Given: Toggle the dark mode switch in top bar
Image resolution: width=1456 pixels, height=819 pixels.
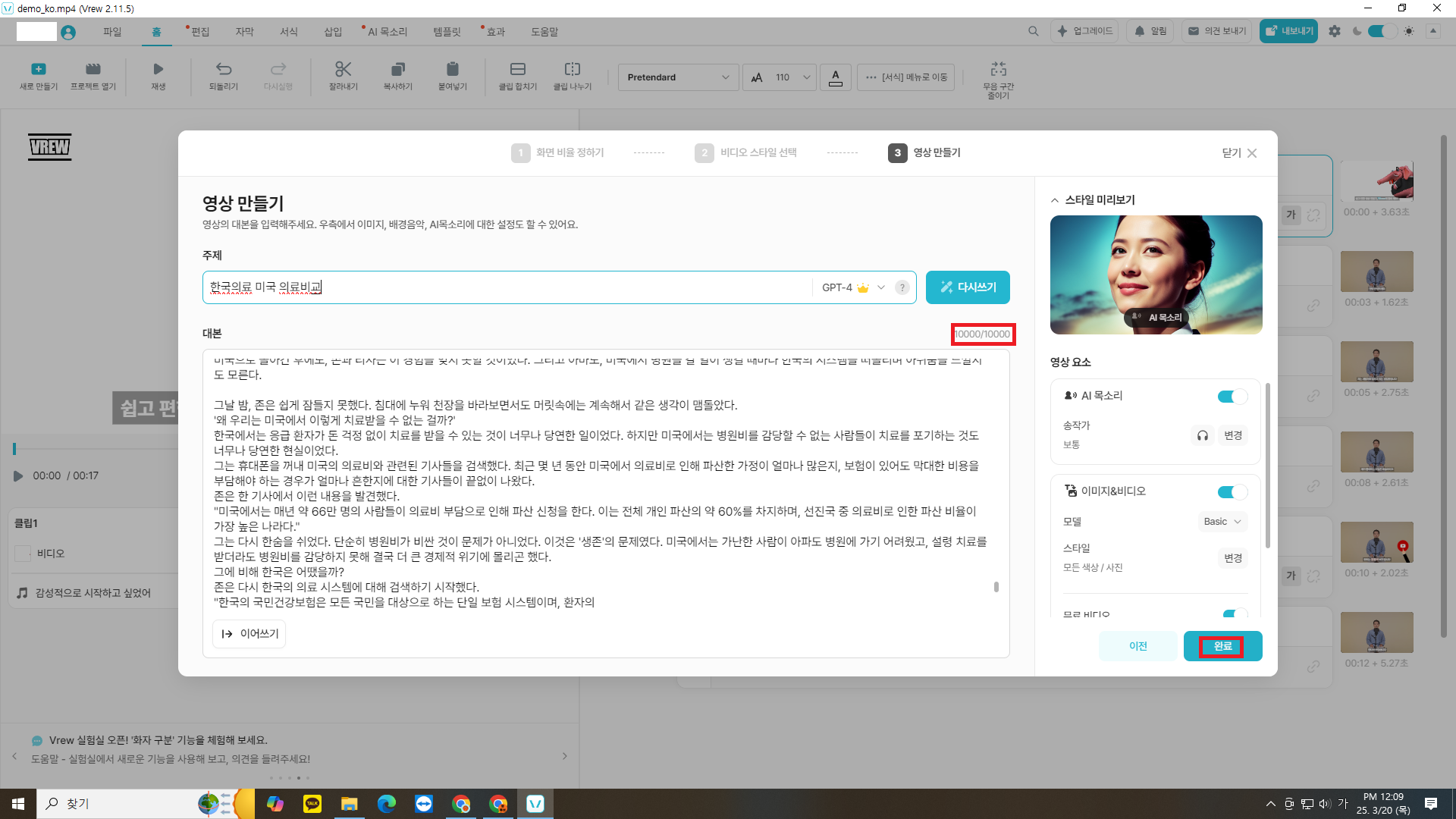Looking at the screenshot, I should 1382,31.
